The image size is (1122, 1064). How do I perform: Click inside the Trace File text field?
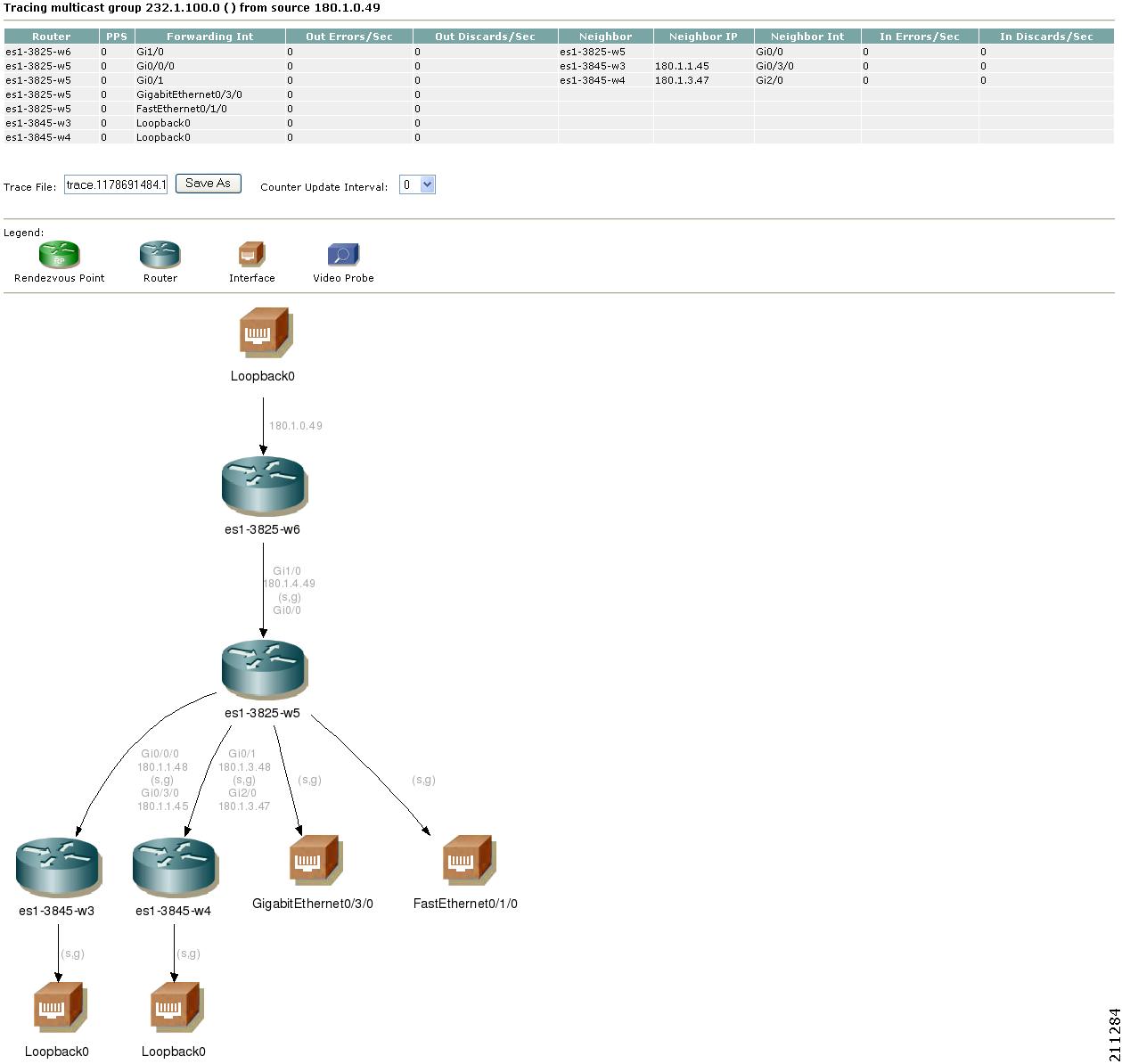pos(117,184)
